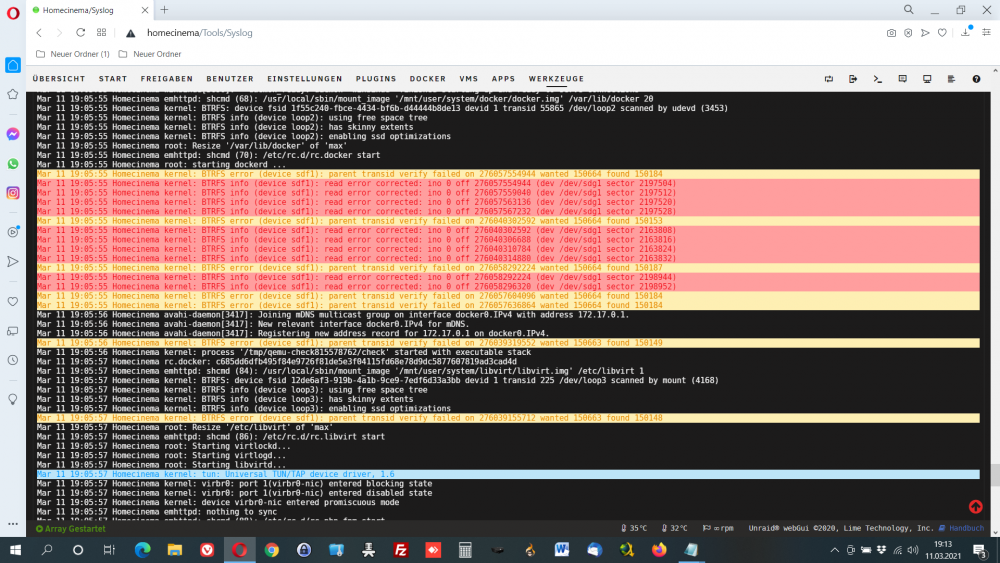Open the VMS page
Viewport: 1000px width, 563px height.
468,79
